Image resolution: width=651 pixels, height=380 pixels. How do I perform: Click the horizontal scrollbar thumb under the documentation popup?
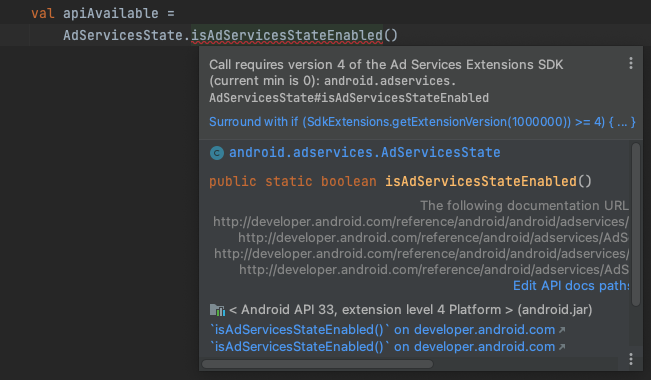[318, 364]
